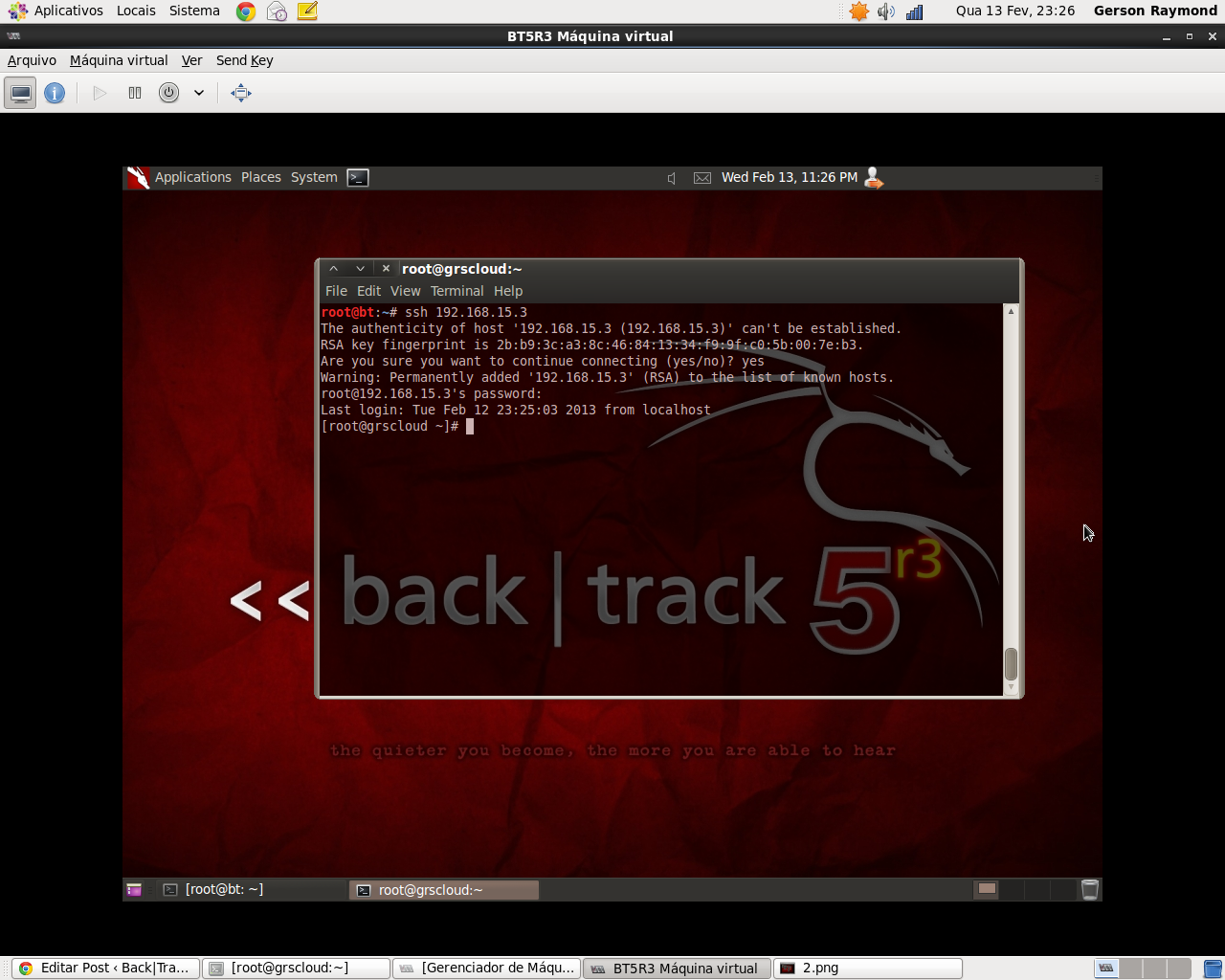Open the terminal File menu

[336, 291]
